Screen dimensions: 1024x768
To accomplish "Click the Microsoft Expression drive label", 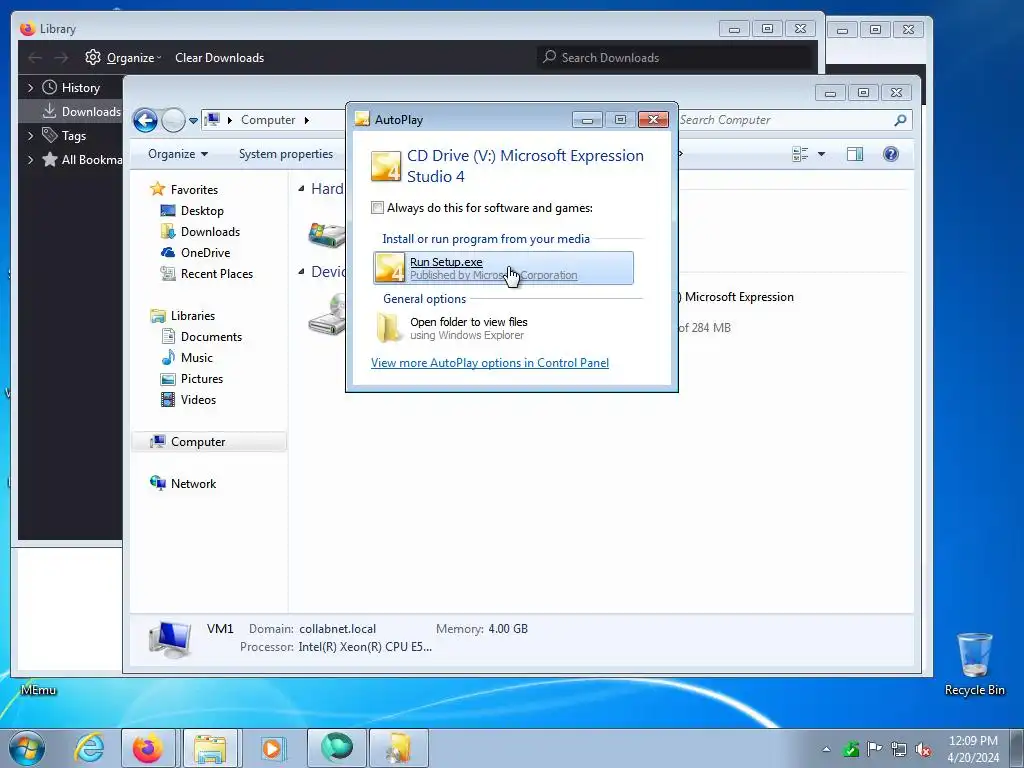I will [x=737, y=297].
